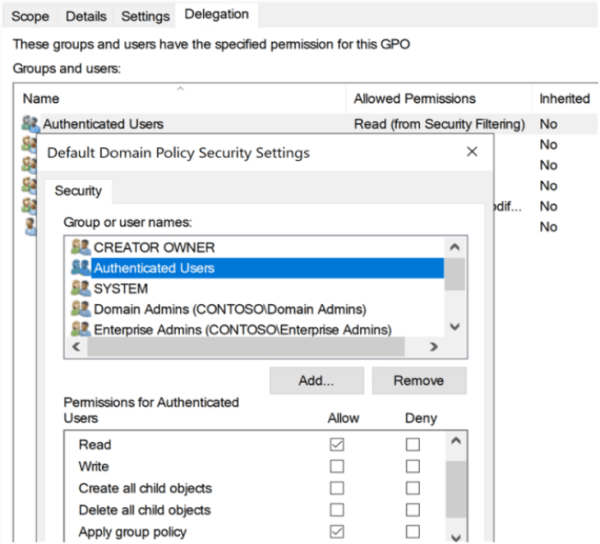Open the Settings tab

click(x=145, y=16)
